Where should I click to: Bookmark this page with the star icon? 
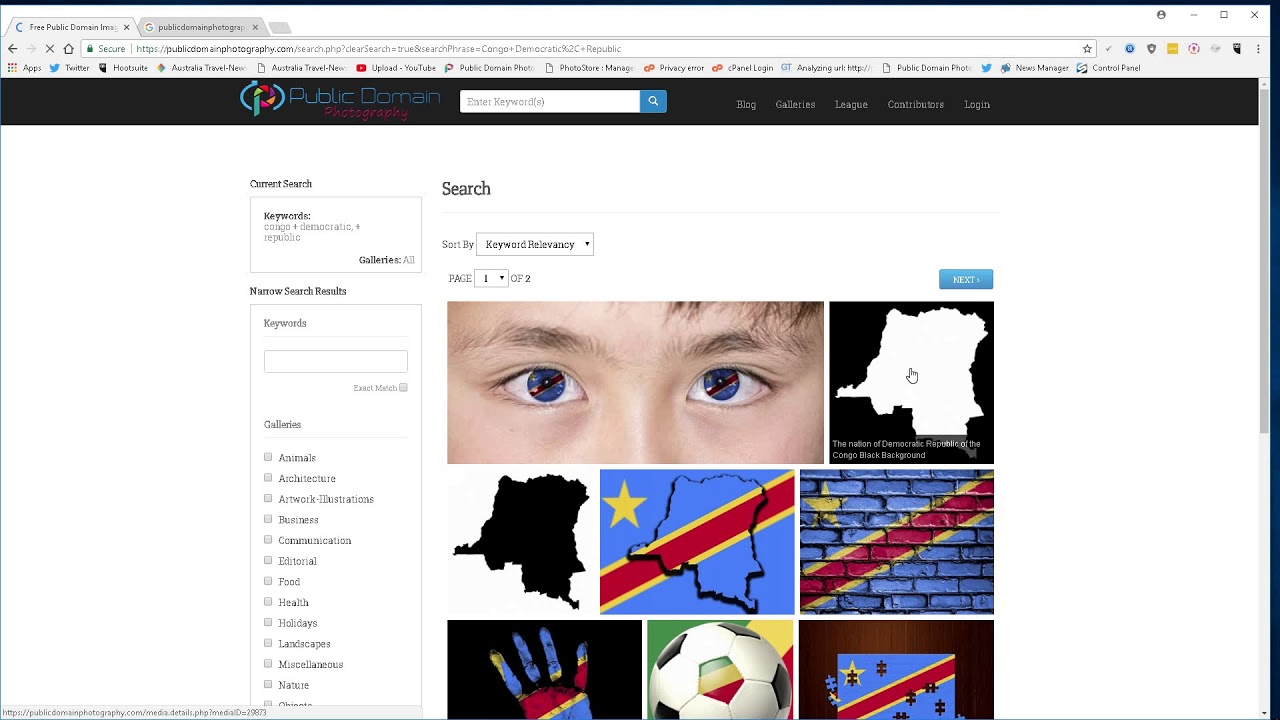tap(1087, 48)
